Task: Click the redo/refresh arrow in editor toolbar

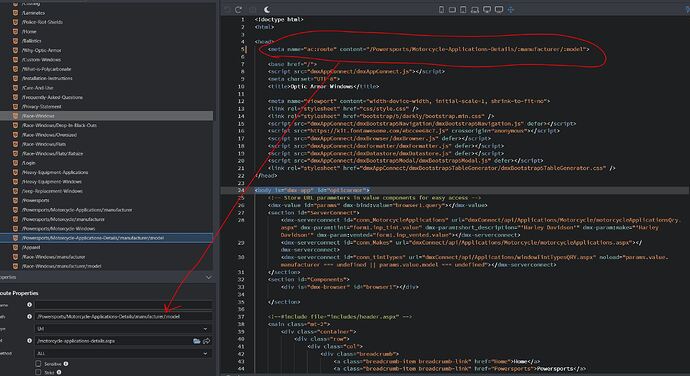Action: click(238, 10)
